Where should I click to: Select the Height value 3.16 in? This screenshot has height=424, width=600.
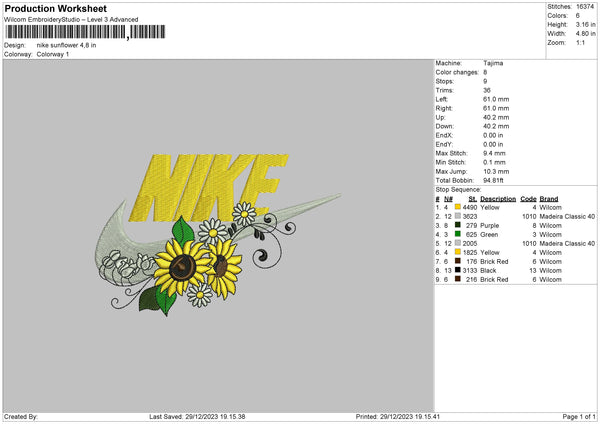(x=585, y=24)
